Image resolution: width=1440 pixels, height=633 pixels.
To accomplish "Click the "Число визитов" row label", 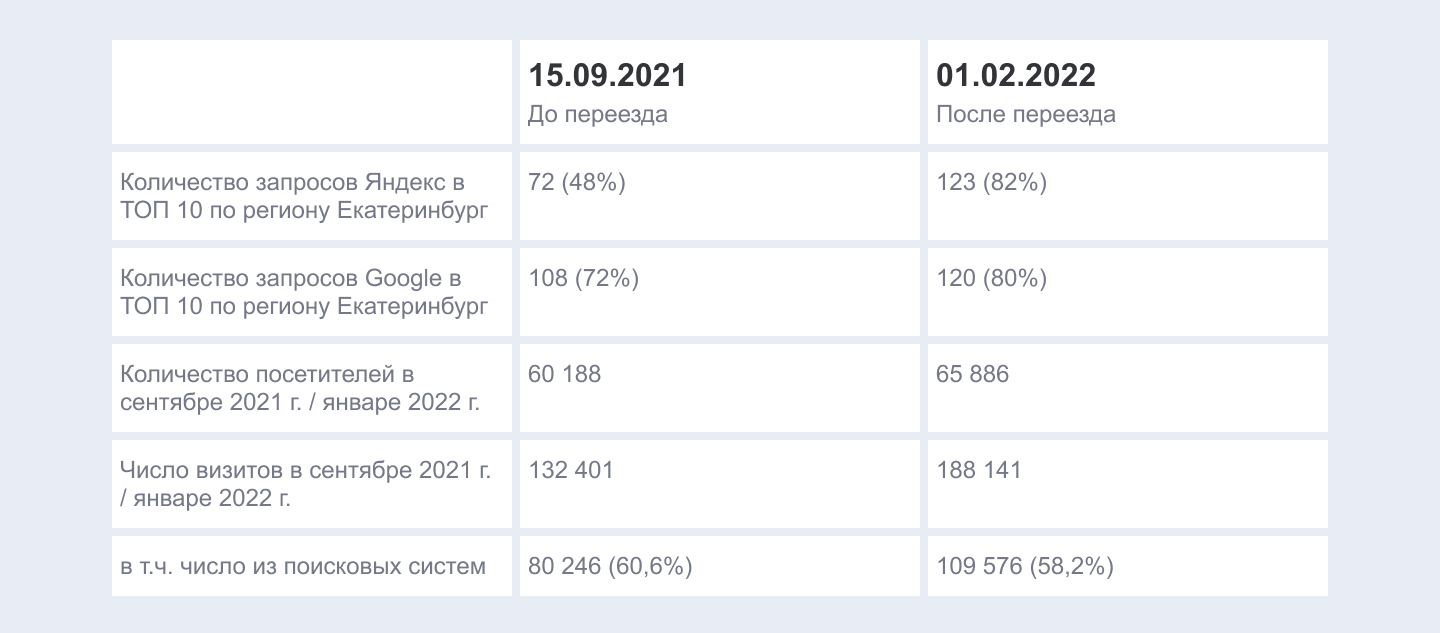I will tap(305, 484).
